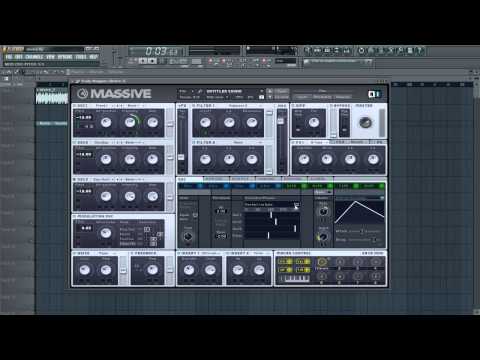Toggle the OSC2 section on/off switch
The height and width of the screenshot is (360, 480).
74,142
